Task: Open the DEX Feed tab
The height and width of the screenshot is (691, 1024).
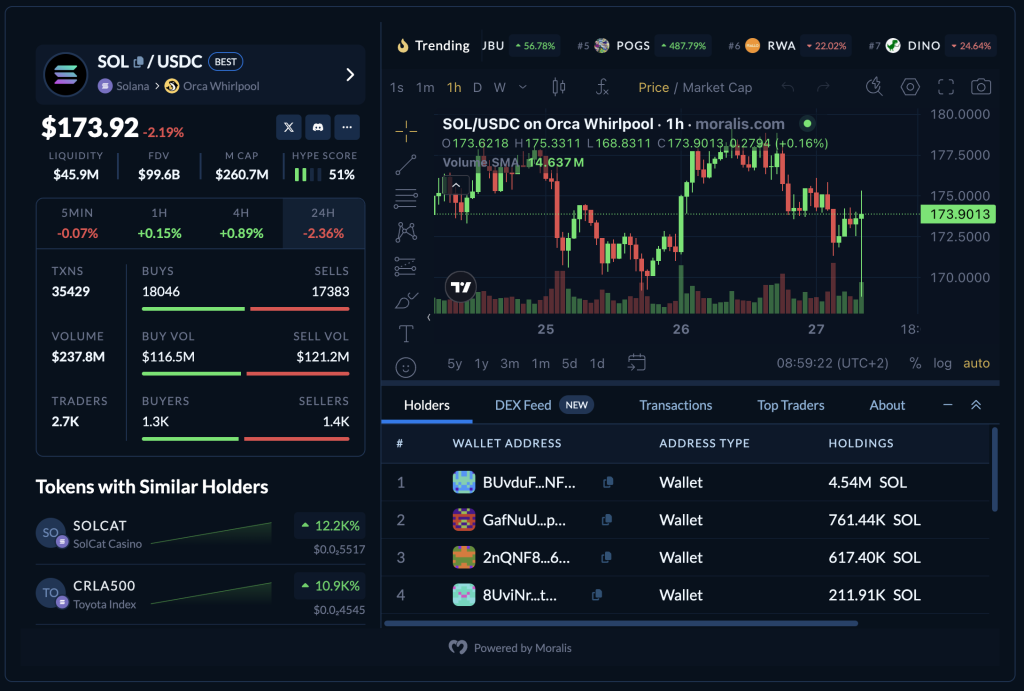Action: coord(543,405)
